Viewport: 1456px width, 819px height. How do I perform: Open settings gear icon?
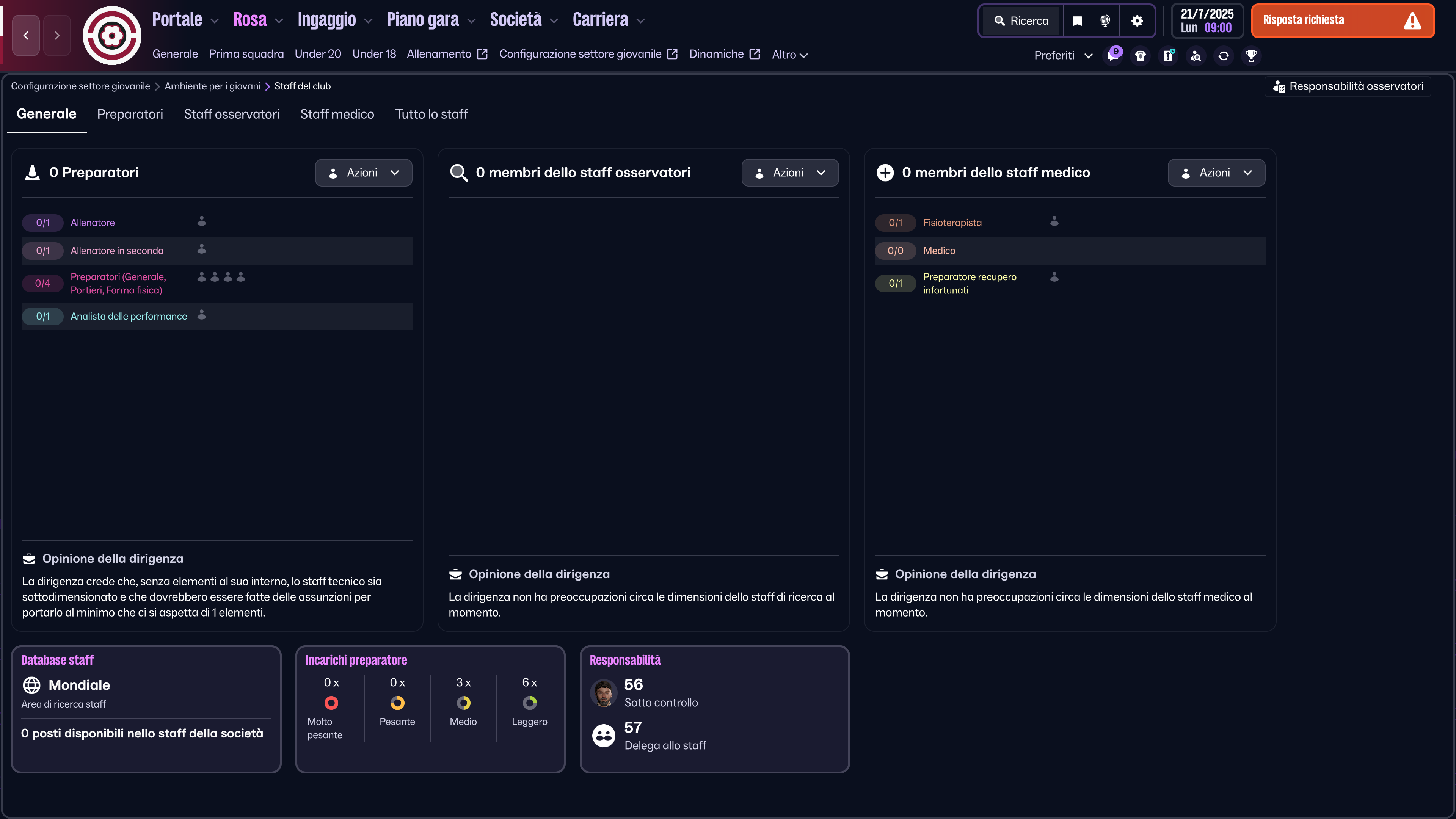pos(1137,21)
